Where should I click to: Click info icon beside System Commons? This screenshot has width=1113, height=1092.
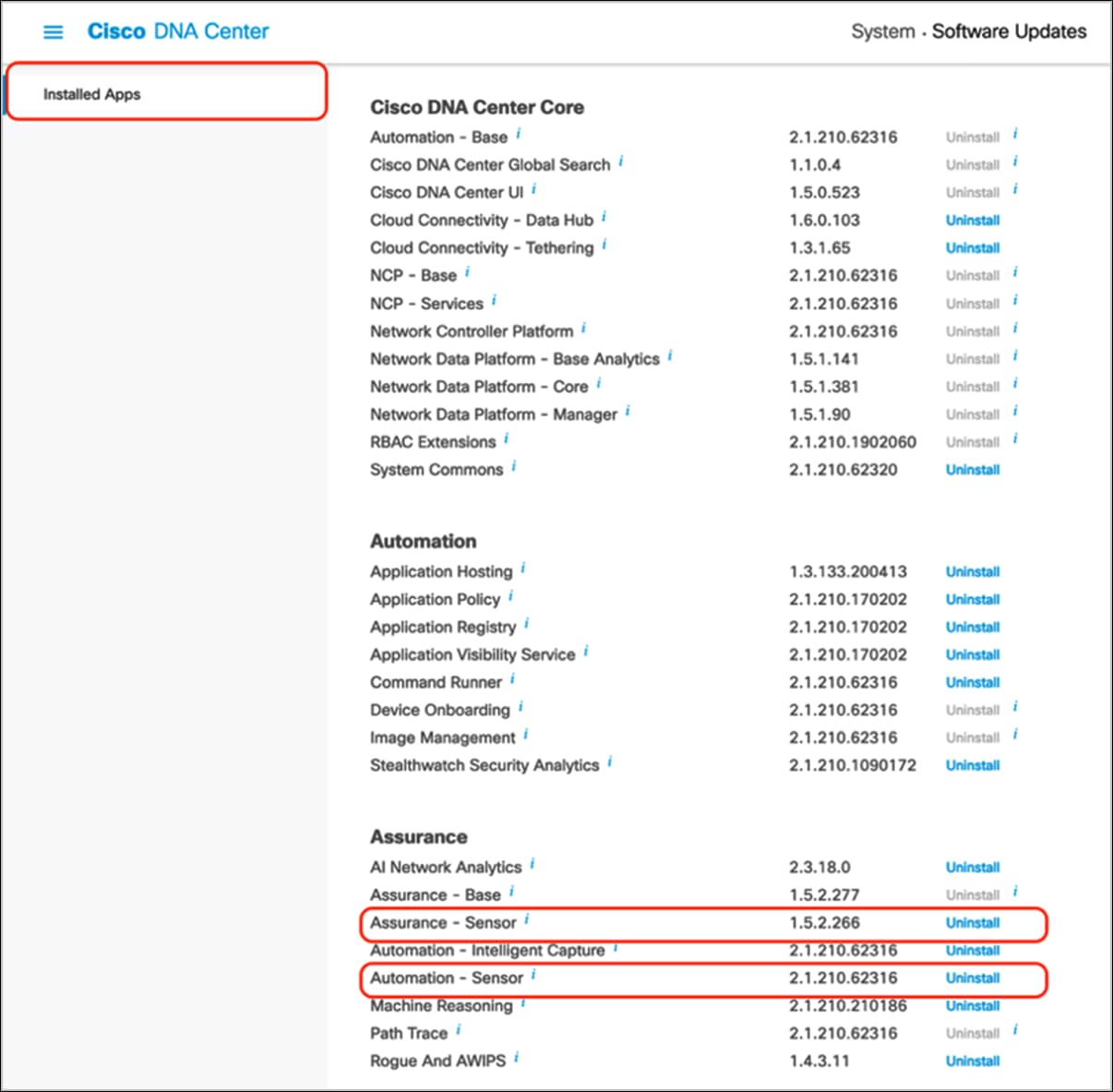point(514,466)
